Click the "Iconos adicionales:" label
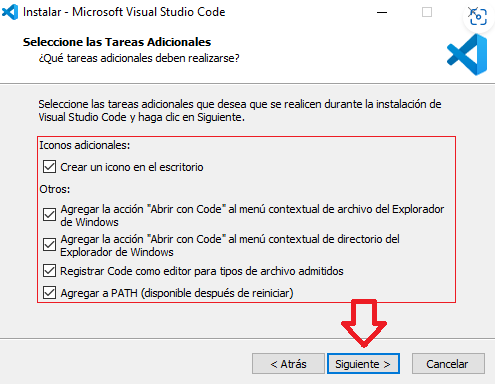495x384 pixels. 85,145
